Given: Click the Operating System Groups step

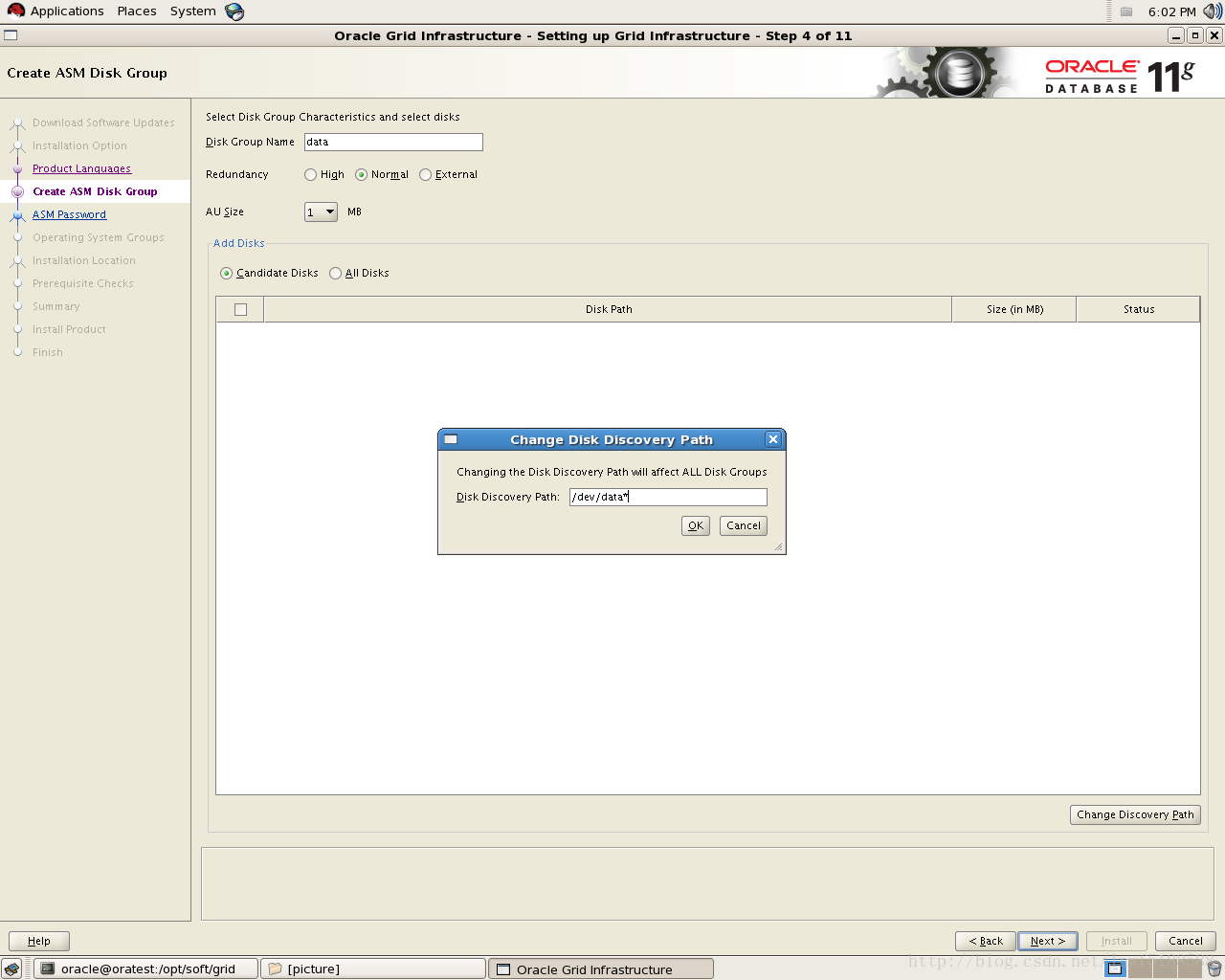Looking at the screenshot, I should (x=98, y=237).
